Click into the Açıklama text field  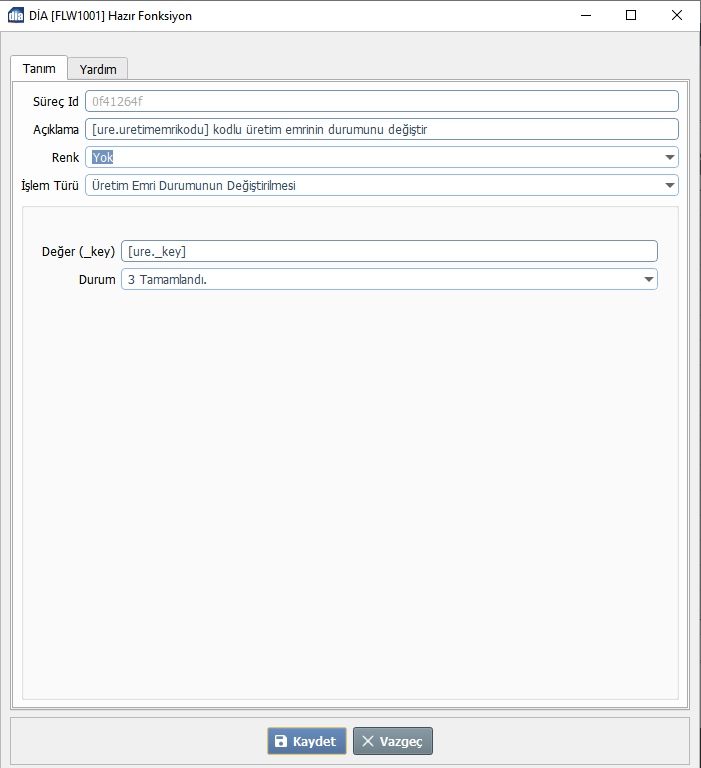pyautogui.click(x=381, y=129)
